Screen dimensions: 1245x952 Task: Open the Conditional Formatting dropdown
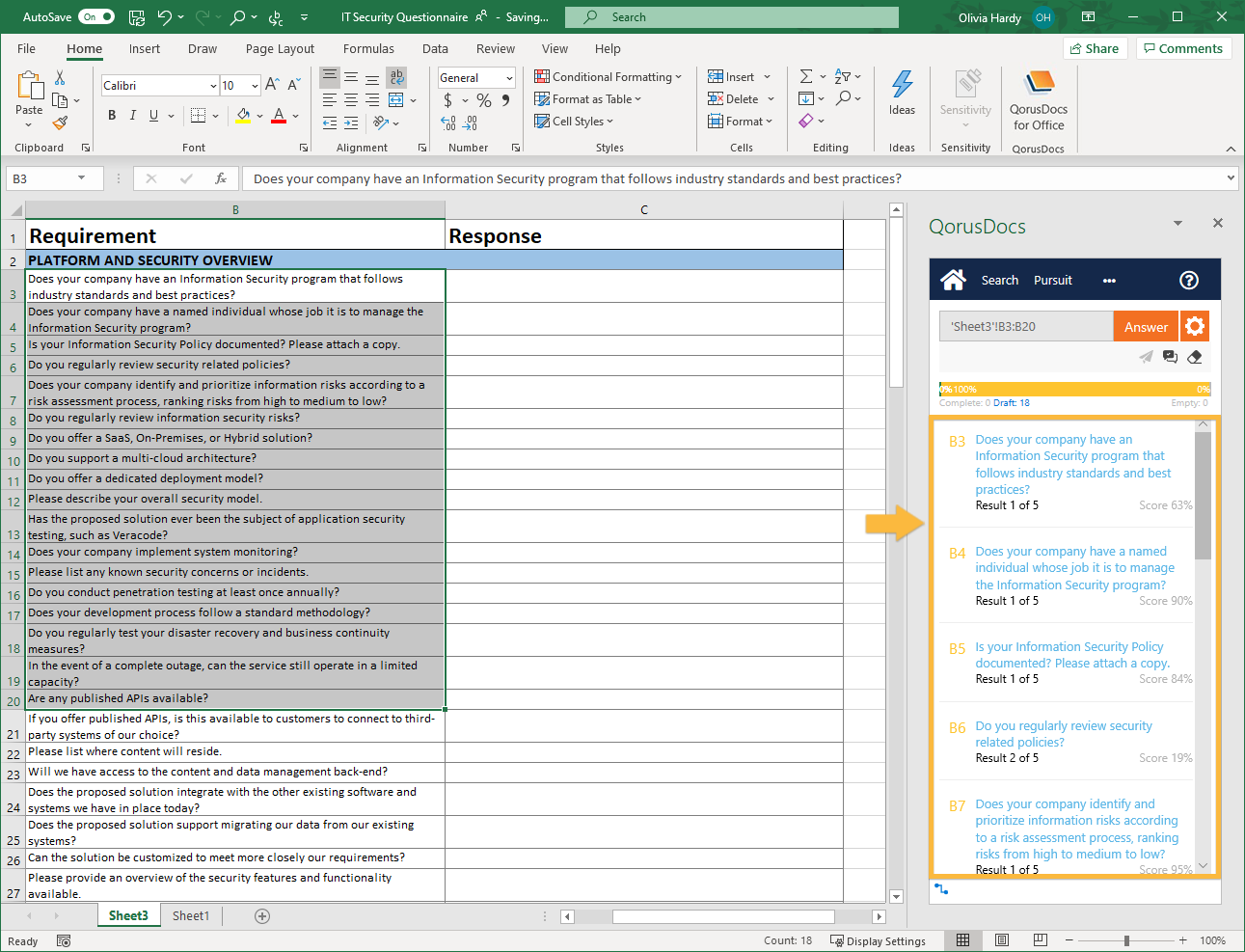click(609, 77)
